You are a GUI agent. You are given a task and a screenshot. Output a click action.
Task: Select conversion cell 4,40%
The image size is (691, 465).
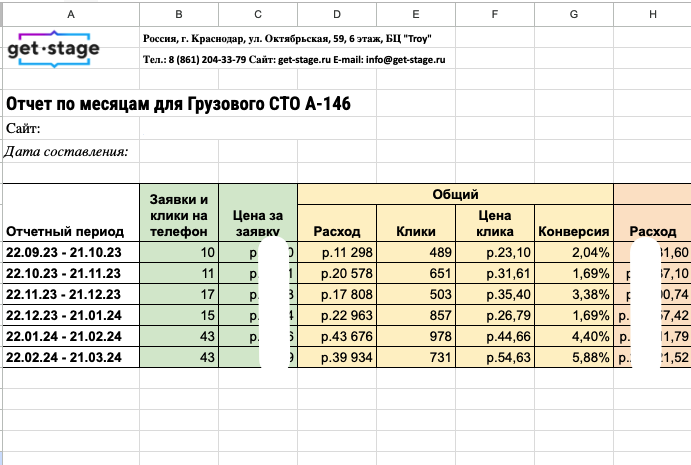(574, 336)
